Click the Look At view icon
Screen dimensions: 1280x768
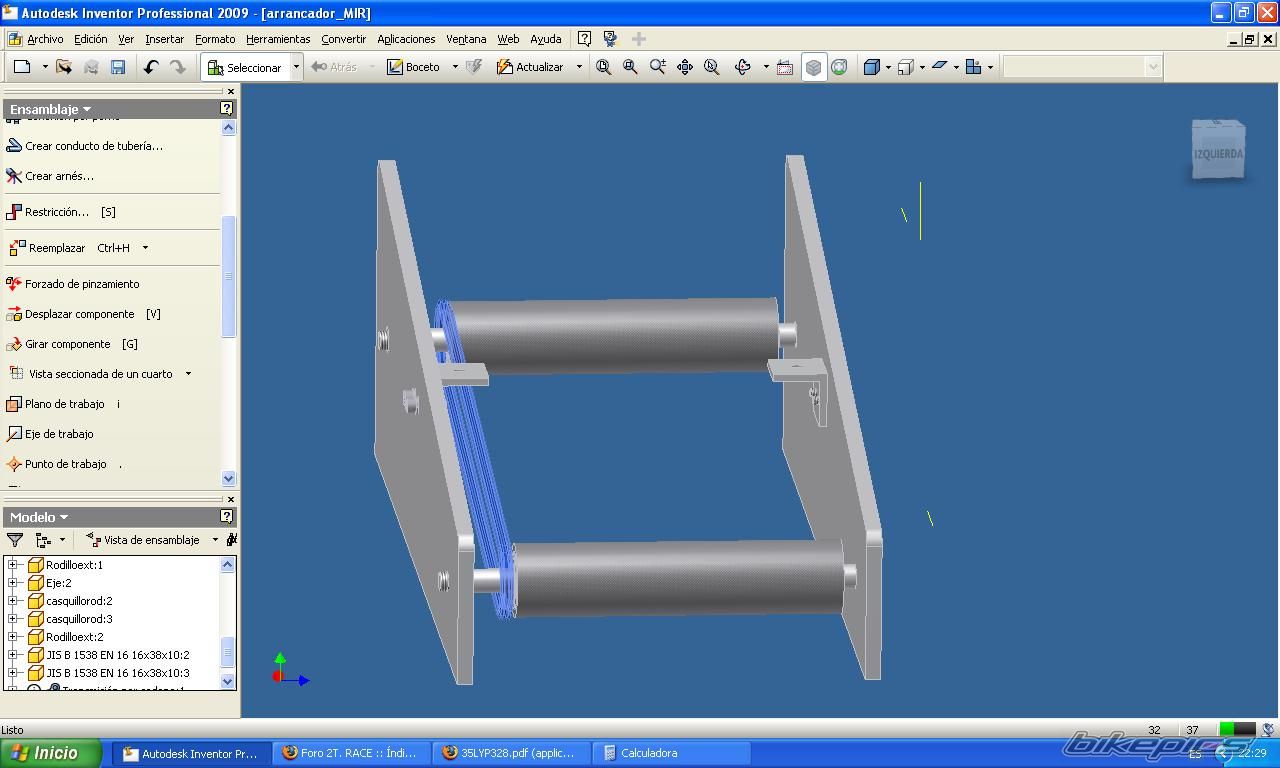click(x=785, y=67)
